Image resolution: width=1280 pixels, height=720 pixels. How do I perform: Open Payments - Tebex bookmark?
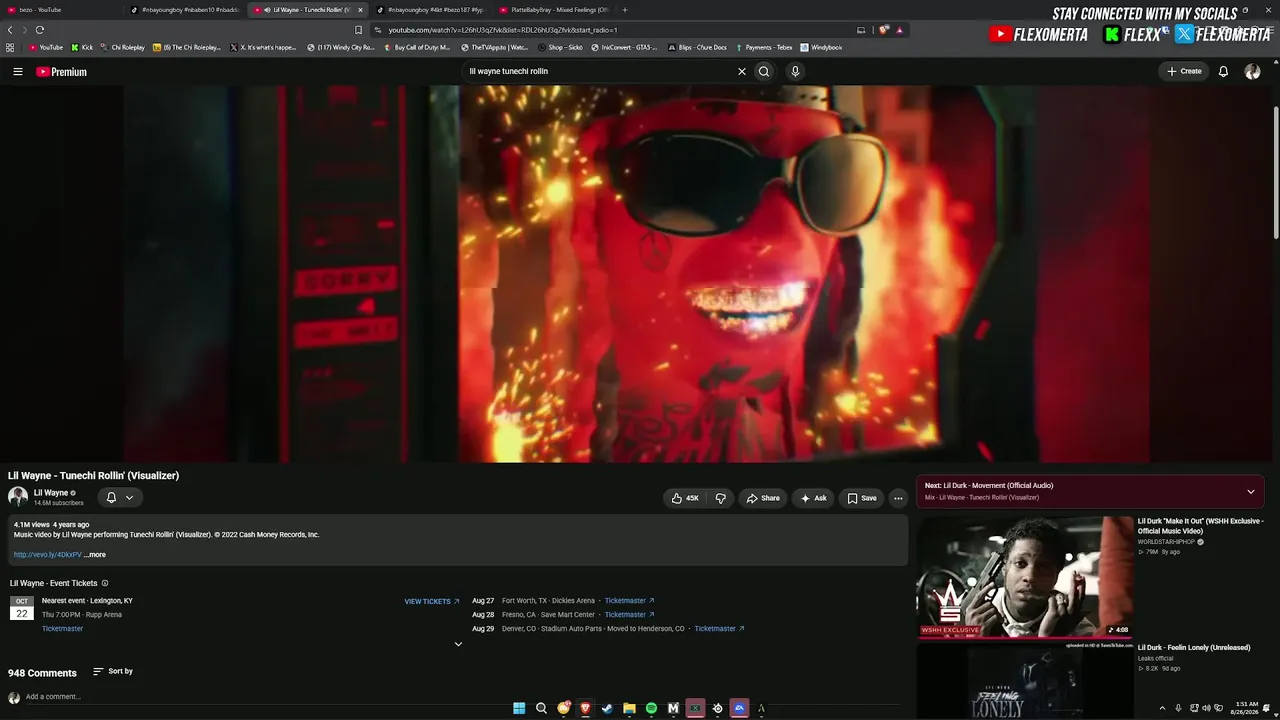(x=764, y=47)
